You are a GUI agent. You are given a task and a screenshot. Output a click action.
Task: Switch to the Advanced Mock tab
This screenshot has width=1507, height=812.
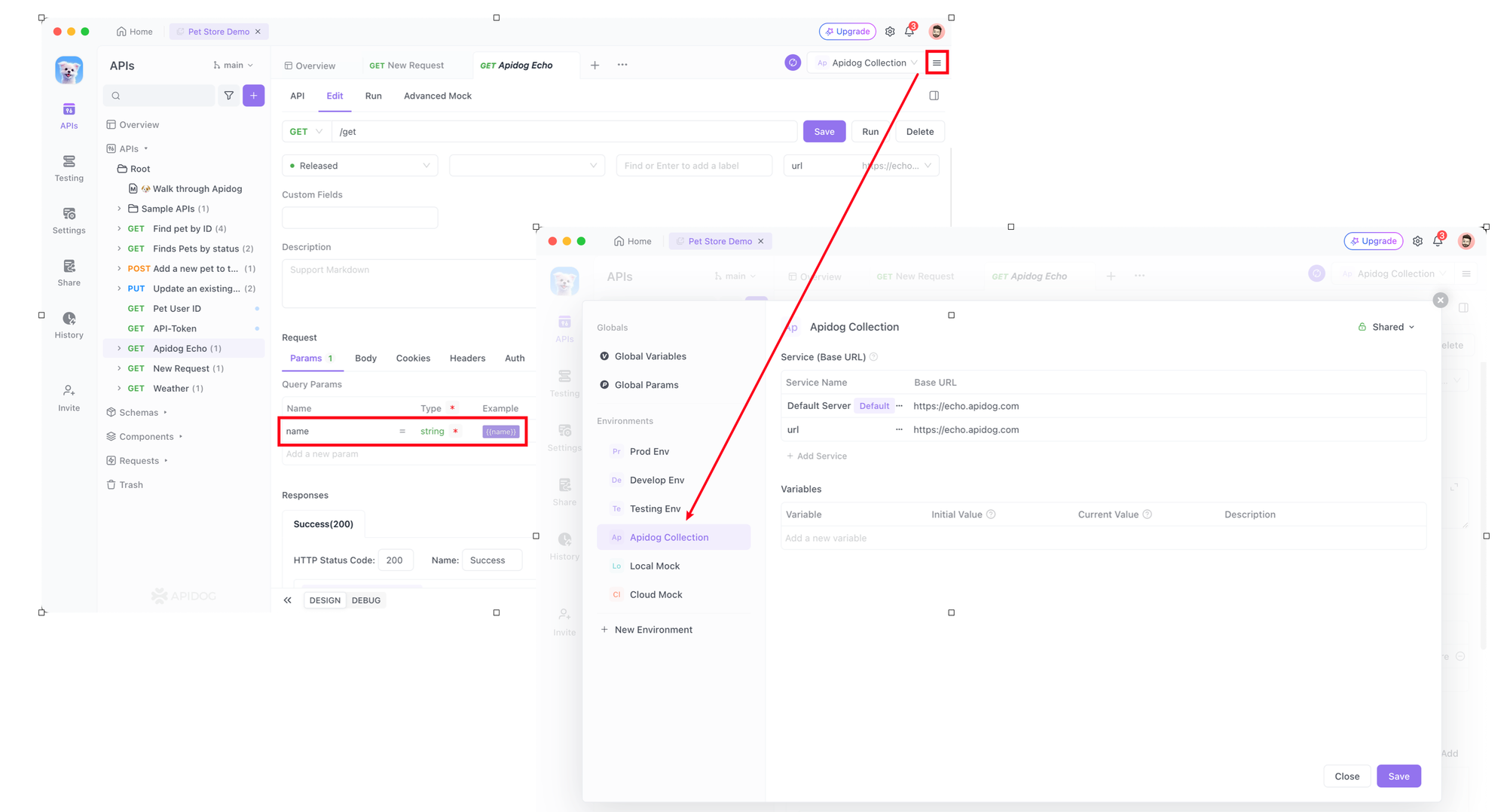437,96
